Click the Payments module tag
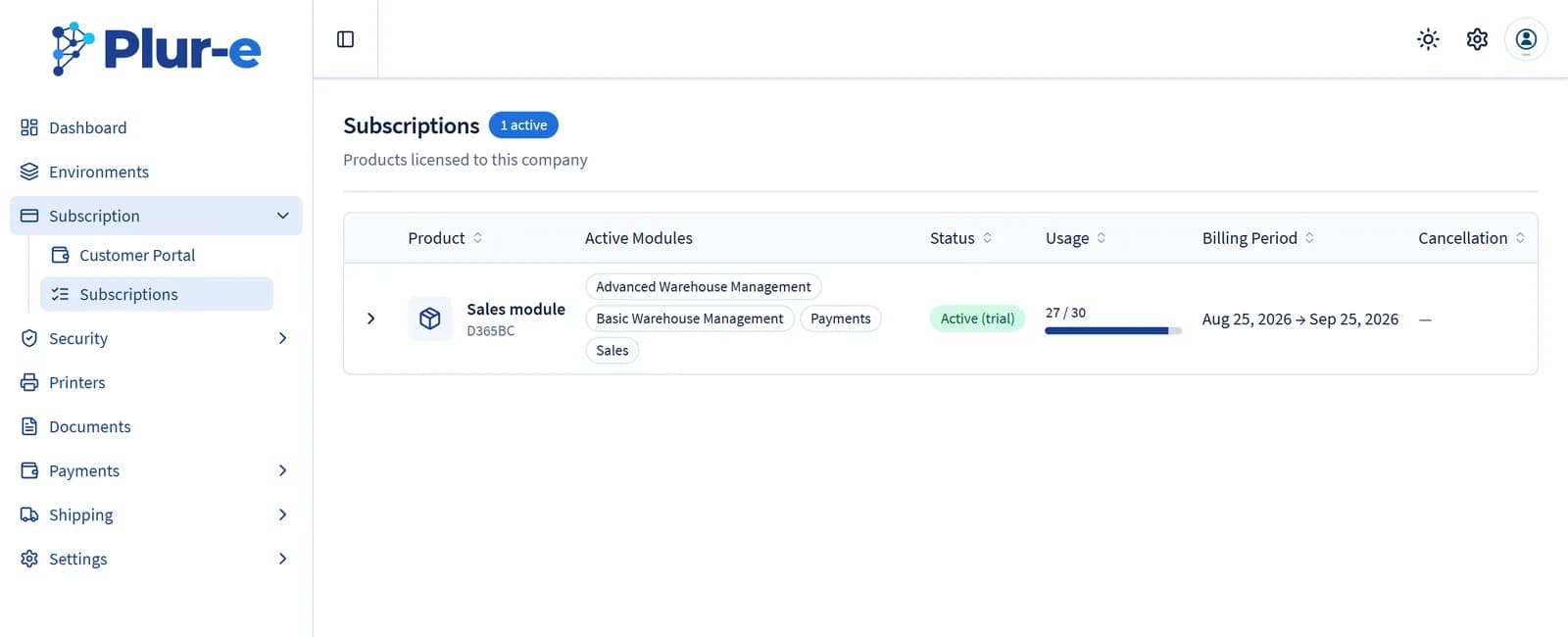The image size is (1568, 637). pyautogui.click(x=841, y=318)
